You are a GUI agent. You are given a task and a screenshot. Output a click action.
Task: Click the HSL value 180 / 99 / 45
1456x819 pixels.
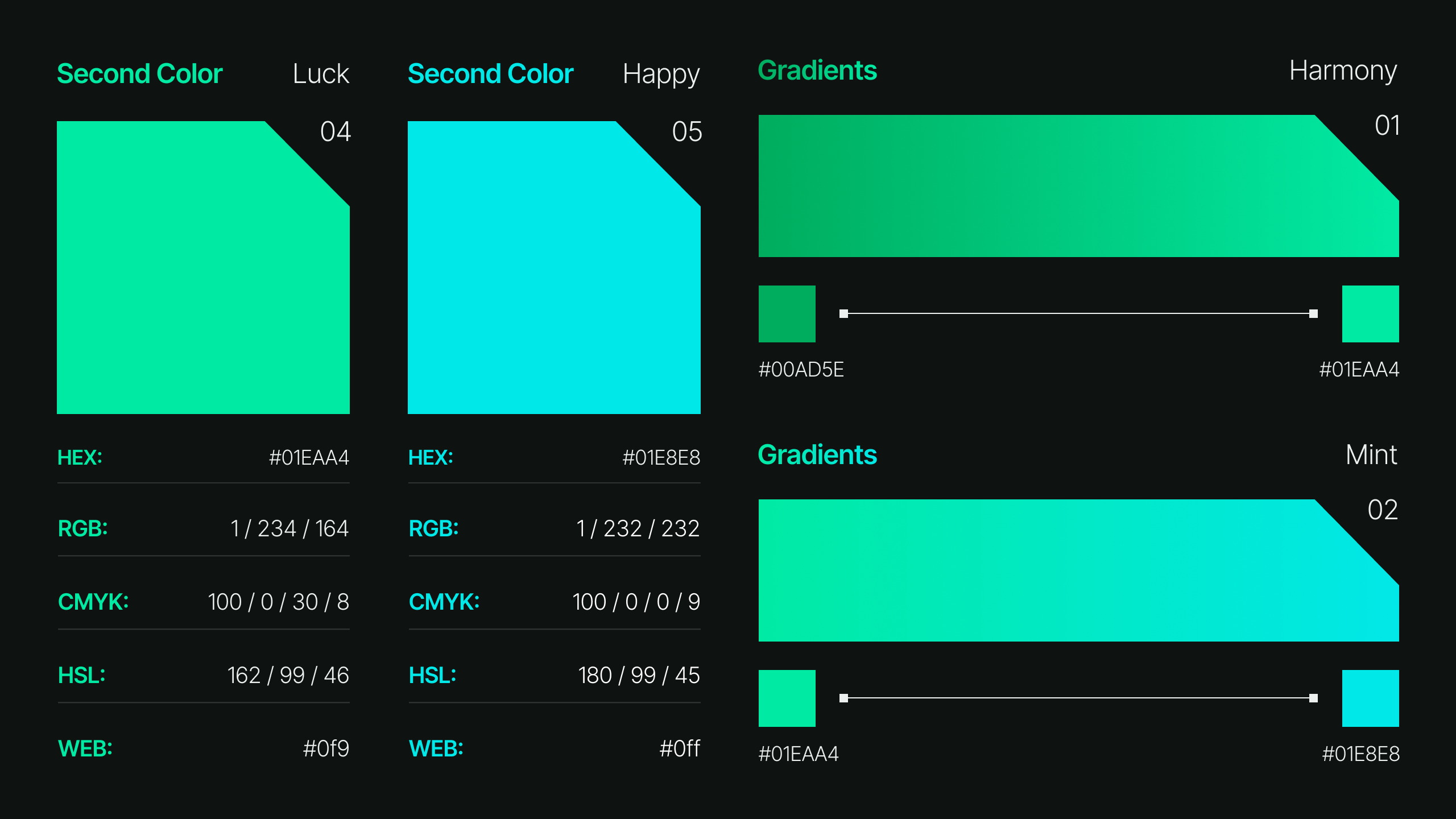click(x=639, y=675)
